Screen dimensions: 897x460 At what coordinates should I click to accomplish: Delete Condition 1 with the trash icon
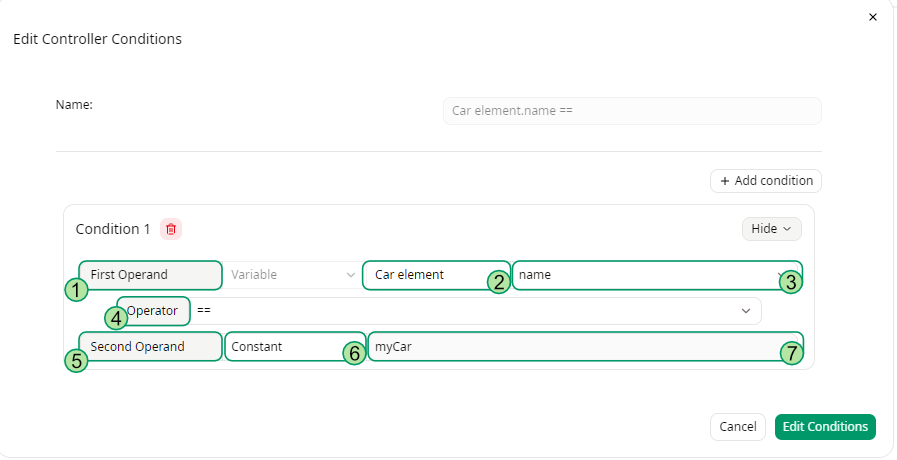click(171, 229)
